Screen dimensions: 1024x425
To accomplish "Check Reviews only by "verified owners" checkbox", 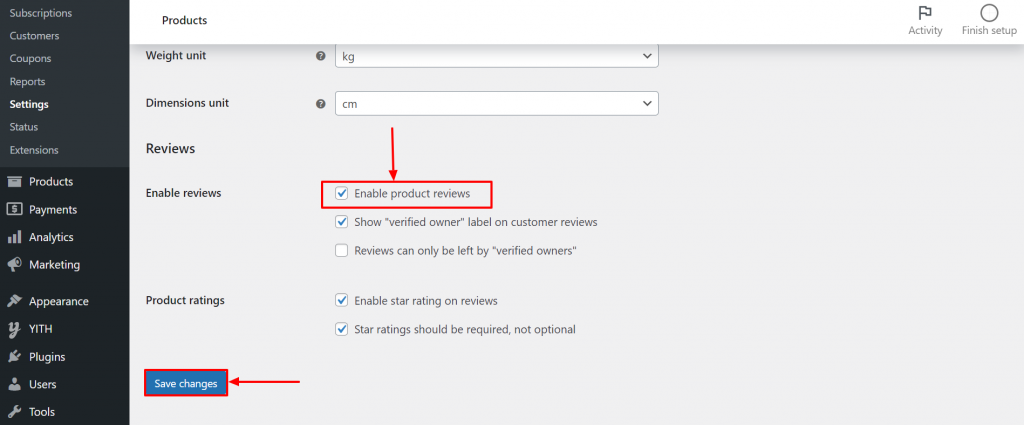I will (x=342, y=250).
